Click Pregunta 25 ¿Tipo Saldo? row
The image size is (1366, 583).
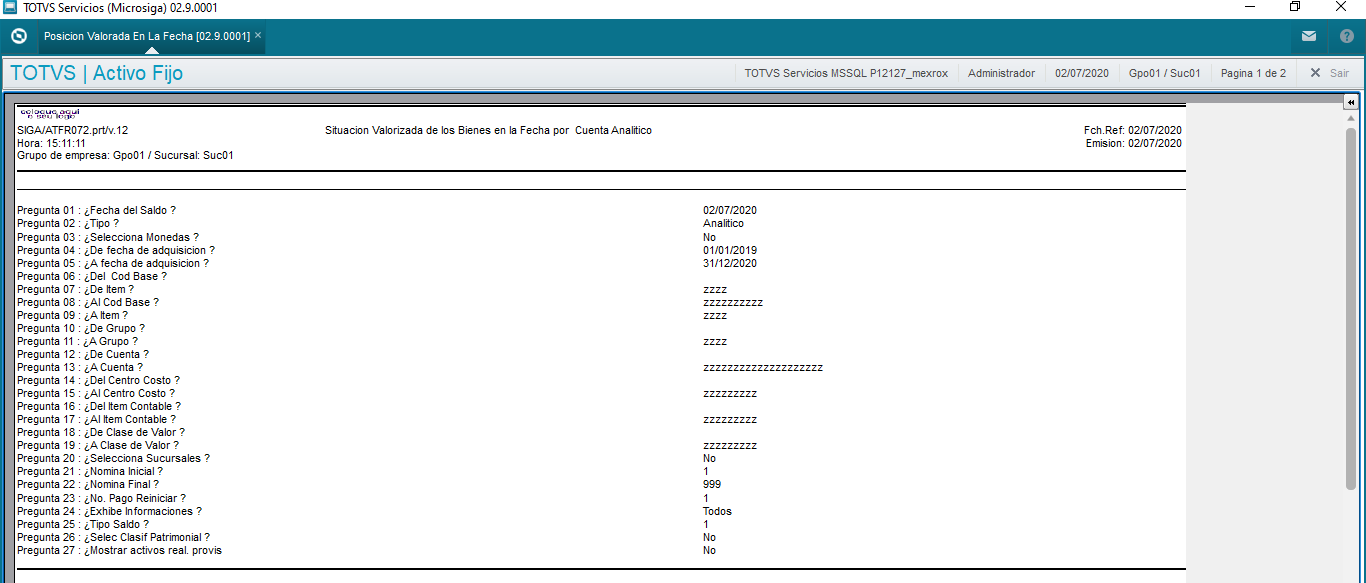83,524
